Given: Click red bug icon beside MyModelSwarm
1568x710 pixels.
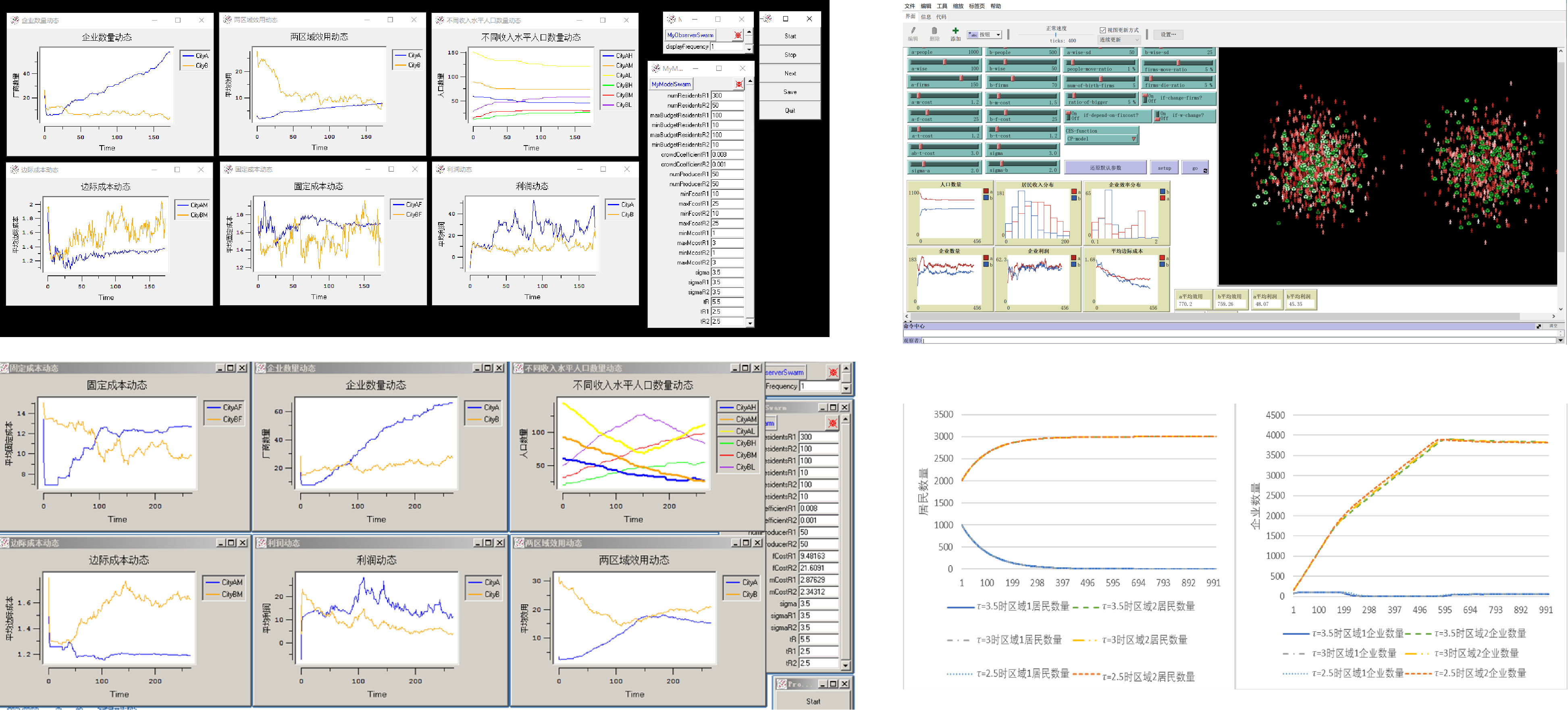Looking at the screenshot, I should click(739, 85).
